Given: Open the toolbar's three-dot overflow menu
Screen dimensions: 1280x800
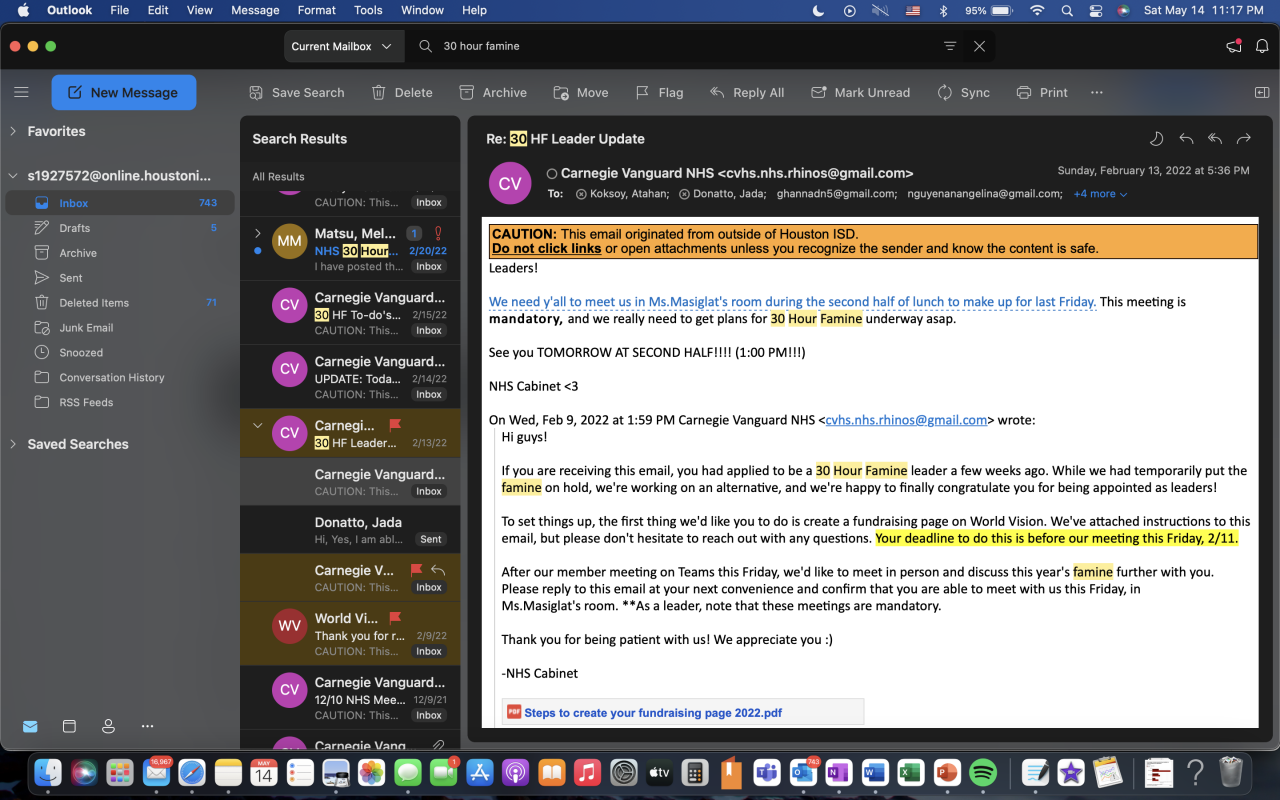Looking at the screenshot, I should click(x=1097, y=92).
